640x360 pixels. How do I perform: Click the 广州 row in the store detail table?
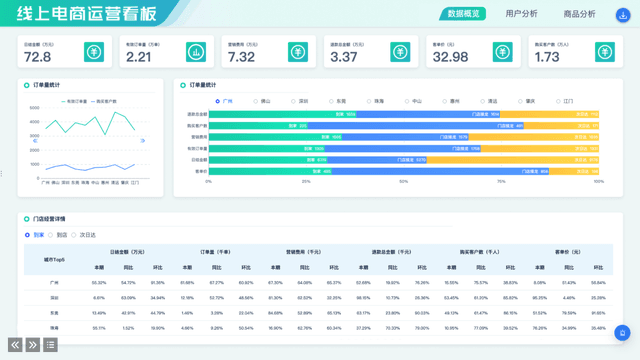pyautogui.click(x=318, y=282)
